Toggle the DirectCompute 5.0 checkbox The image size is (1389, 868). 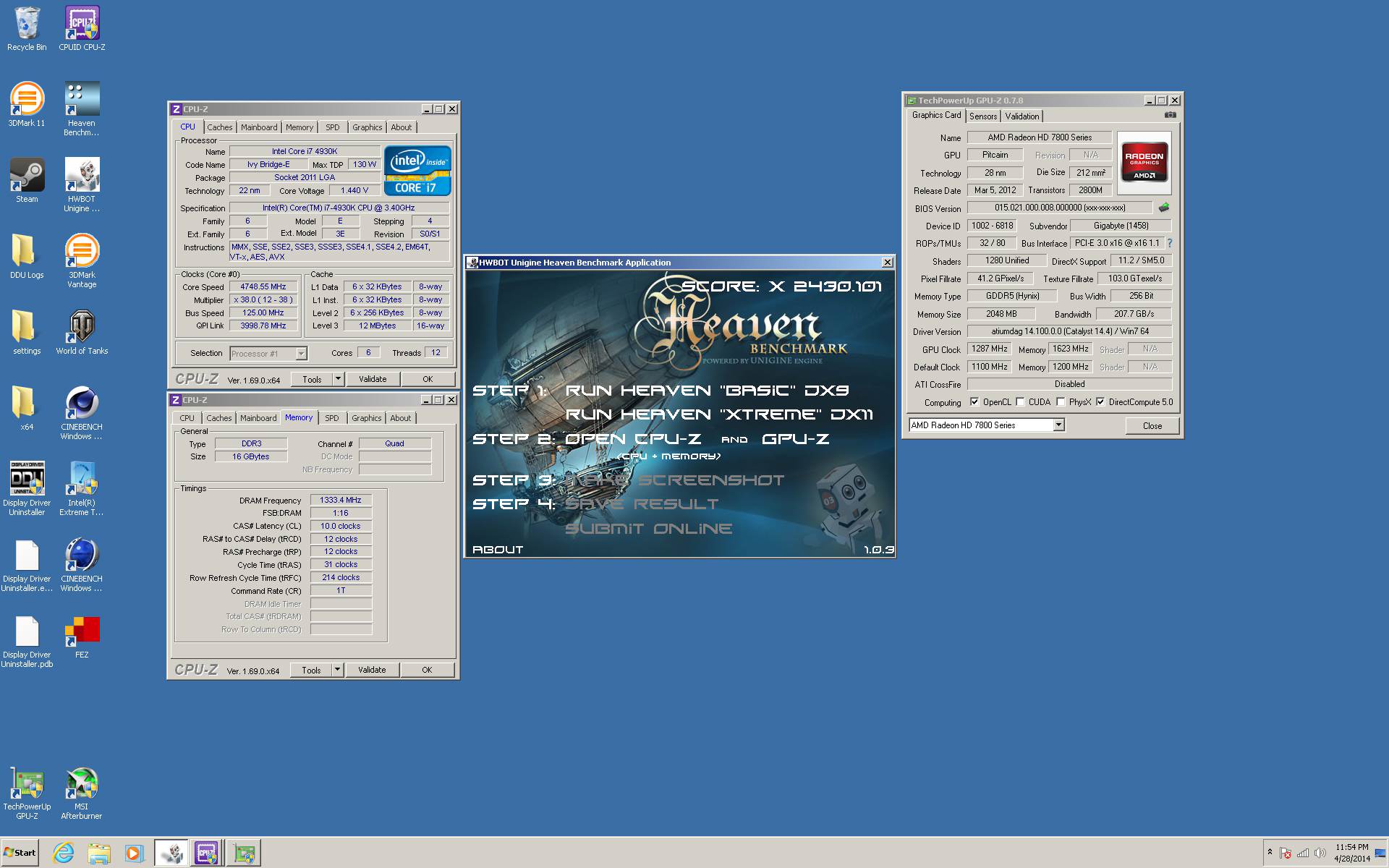pyautogui.click(x=1100, y=402)
